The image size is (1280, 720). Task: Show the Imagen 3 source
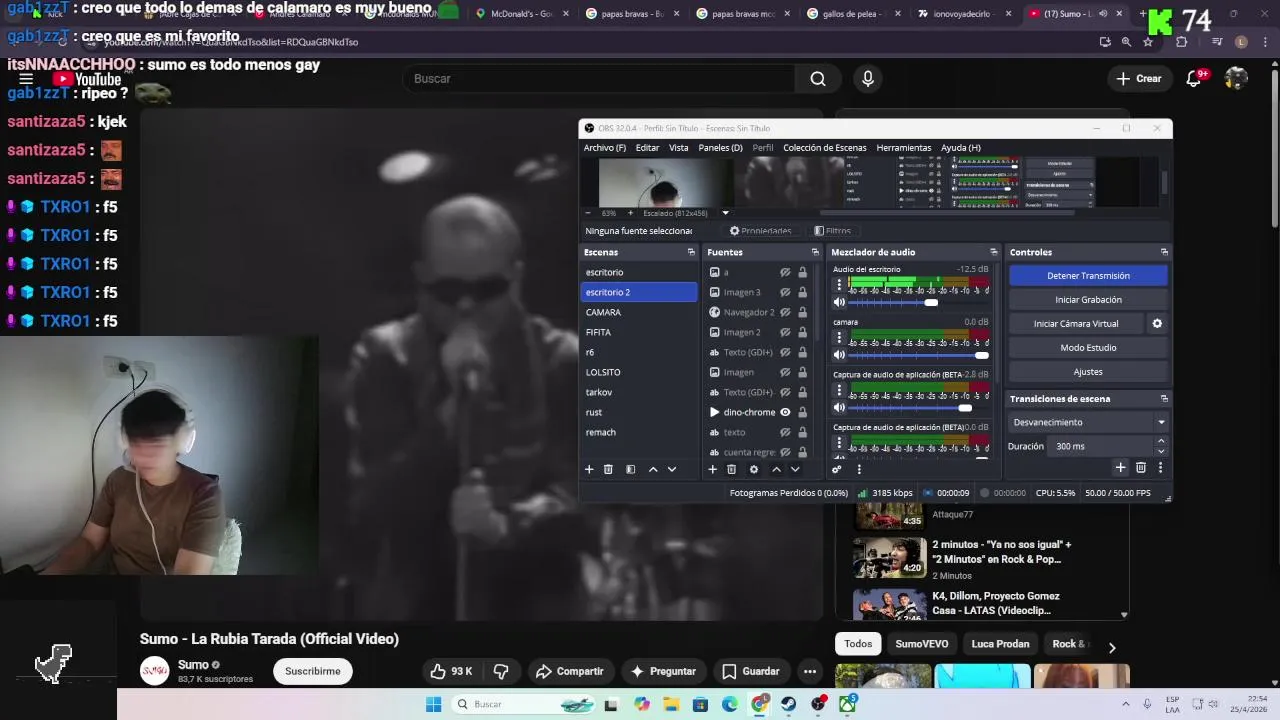785,292
